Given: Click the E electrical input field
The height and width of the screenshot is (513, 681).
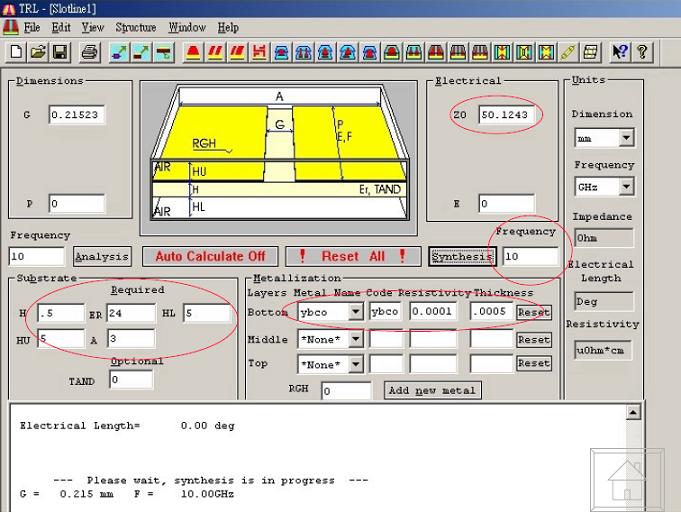Looking at the screenshot, I should point(506,203).
